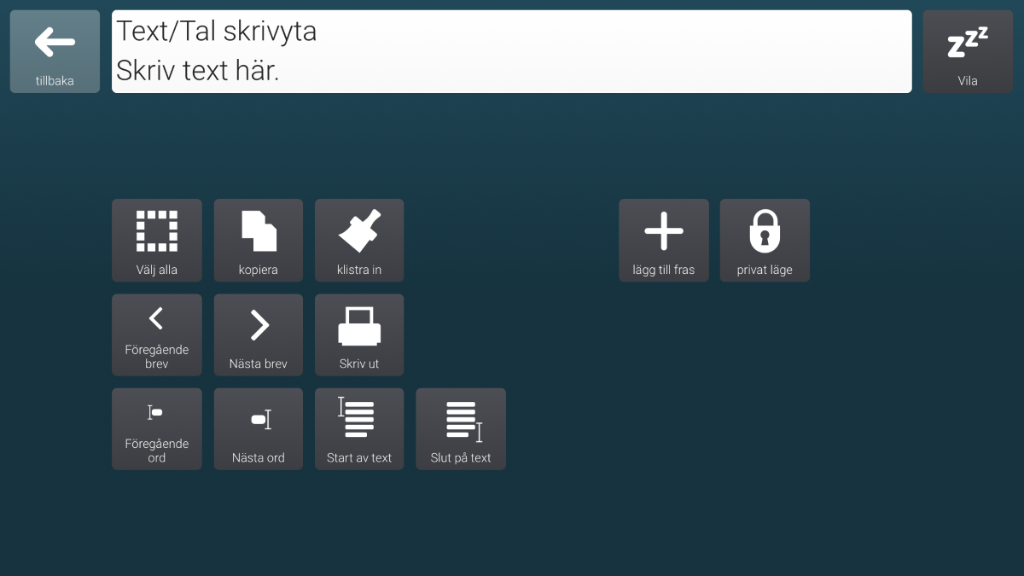Select all text with Välj alla

pyautogui.click(x=157, y=240)
